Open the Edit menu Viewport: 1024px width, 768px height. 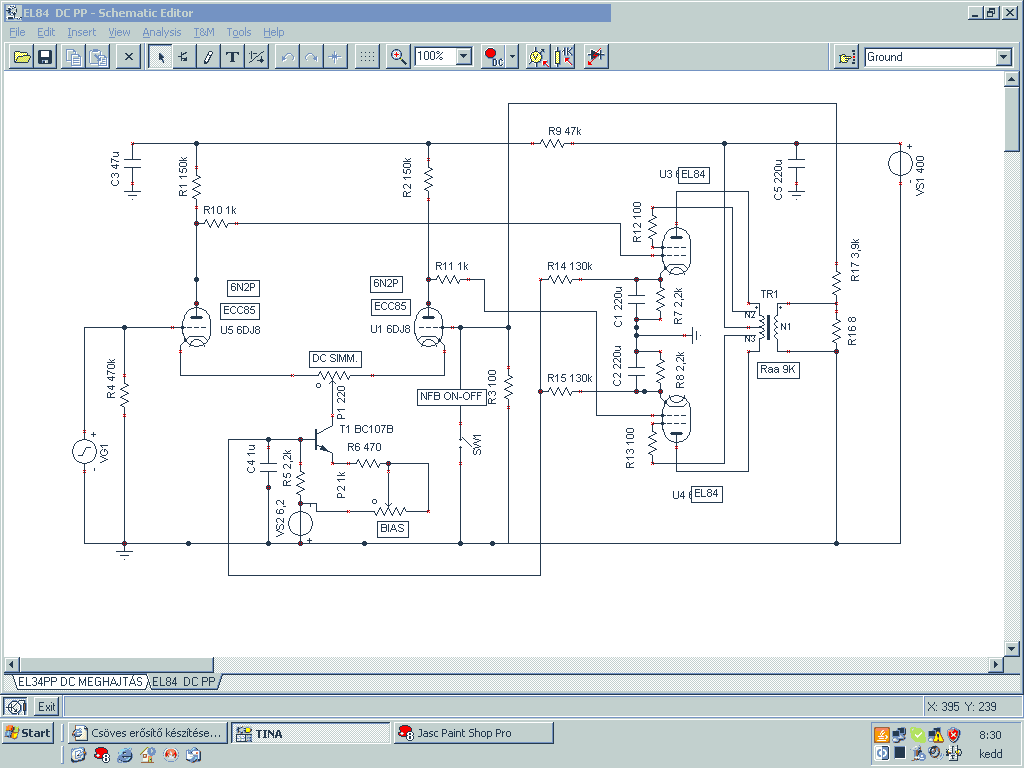pyautogui.click(x=46, y=32)
